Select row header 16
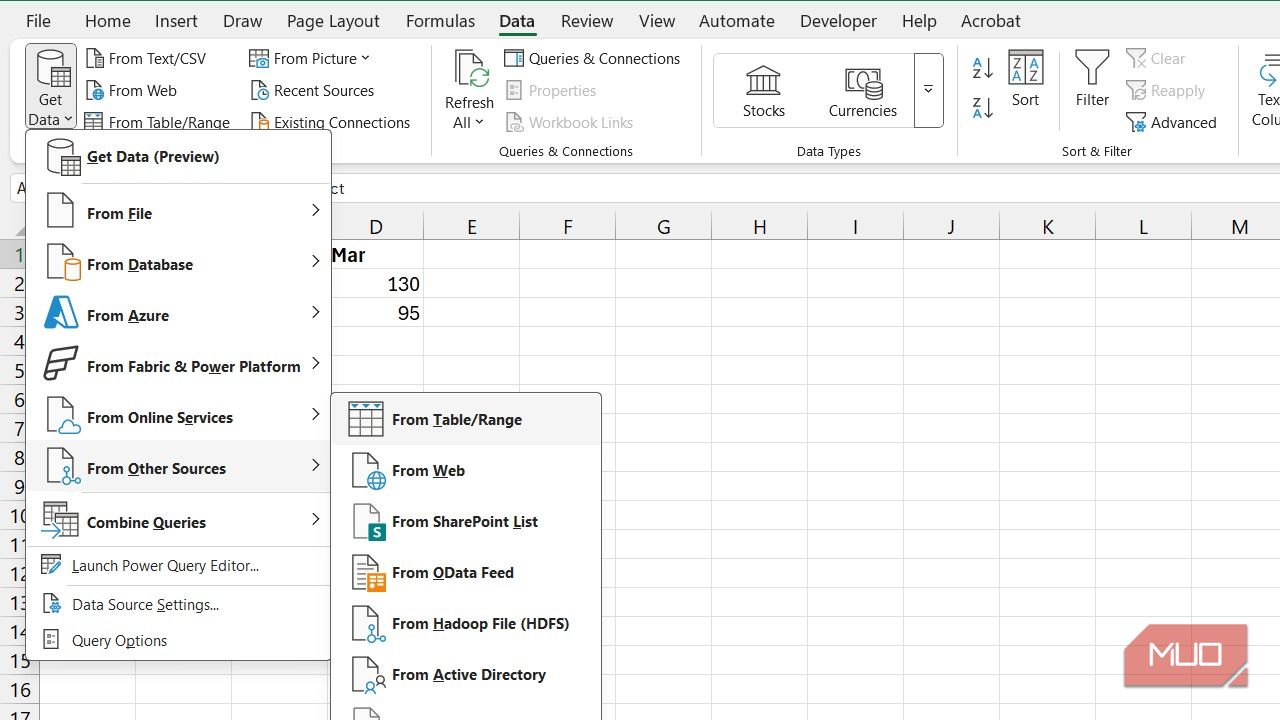This screenshot has width=1280, height=720. (21, 690)
